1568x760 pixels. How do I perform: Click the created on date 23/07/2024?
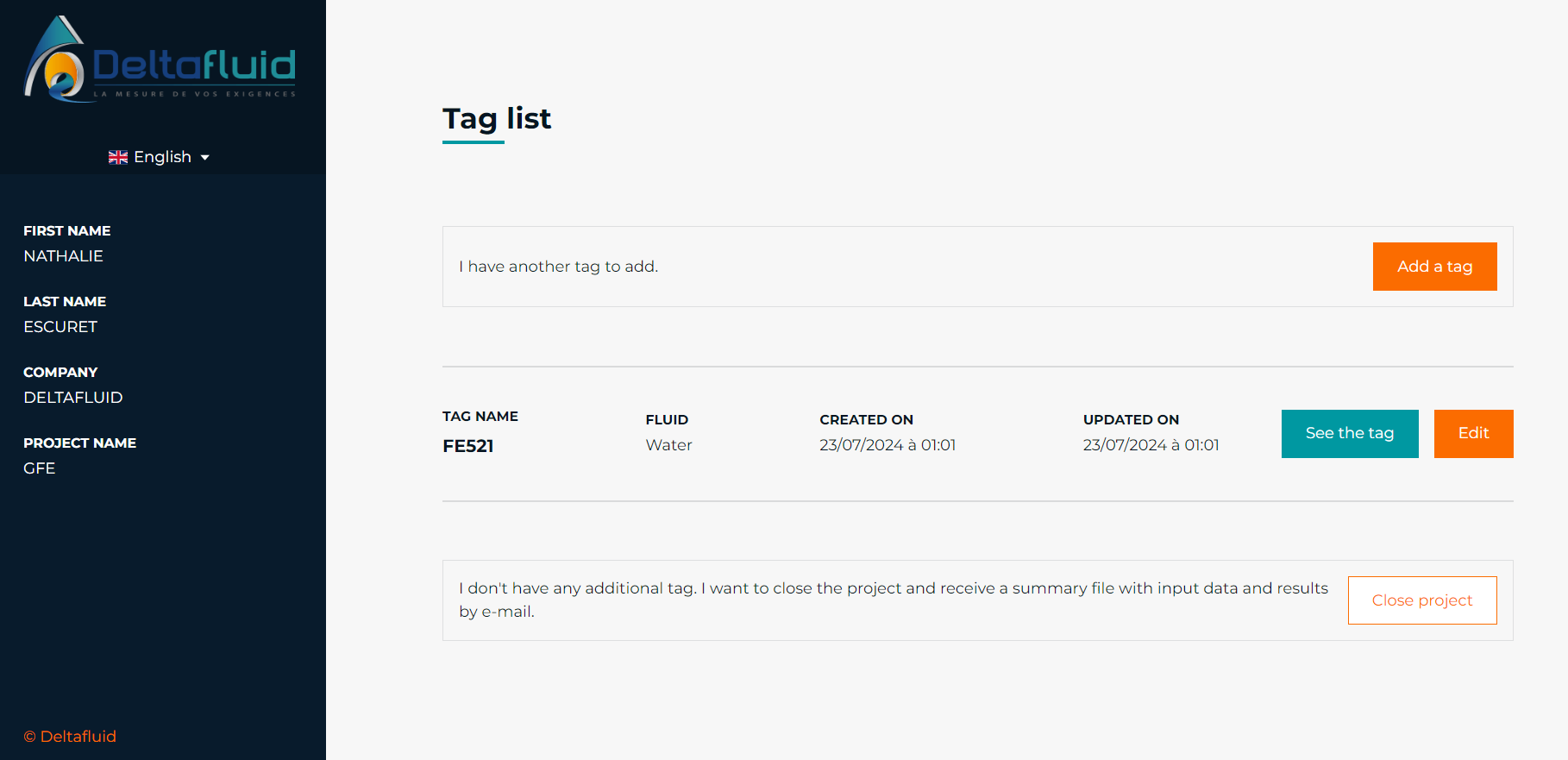pyautogui.click(x=887, y=445)
